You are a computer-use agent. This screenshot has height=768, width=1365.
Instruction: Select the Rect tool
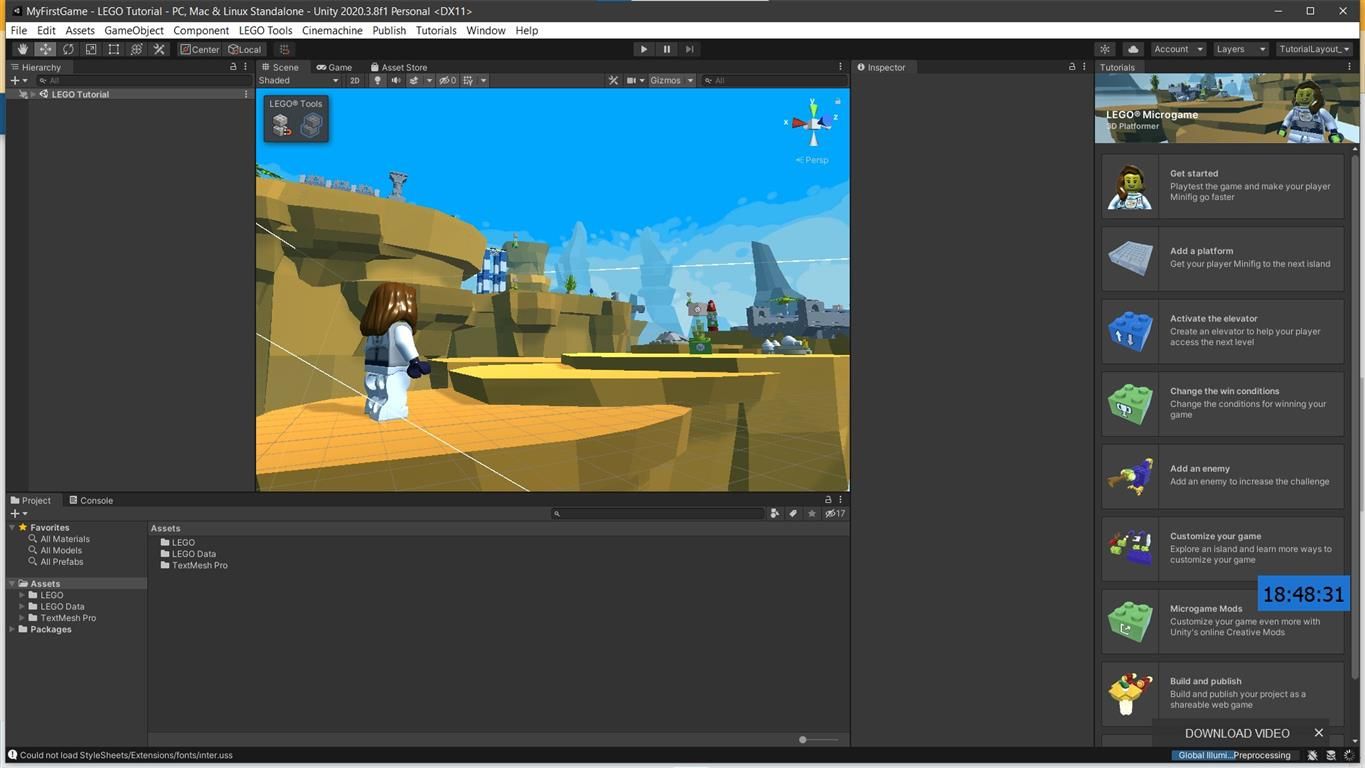(114, 49)
